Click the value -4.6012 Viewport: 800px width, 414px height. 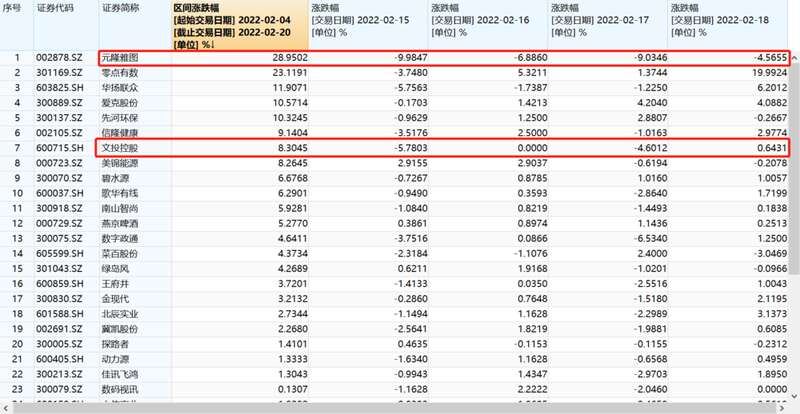coord(649,148)
